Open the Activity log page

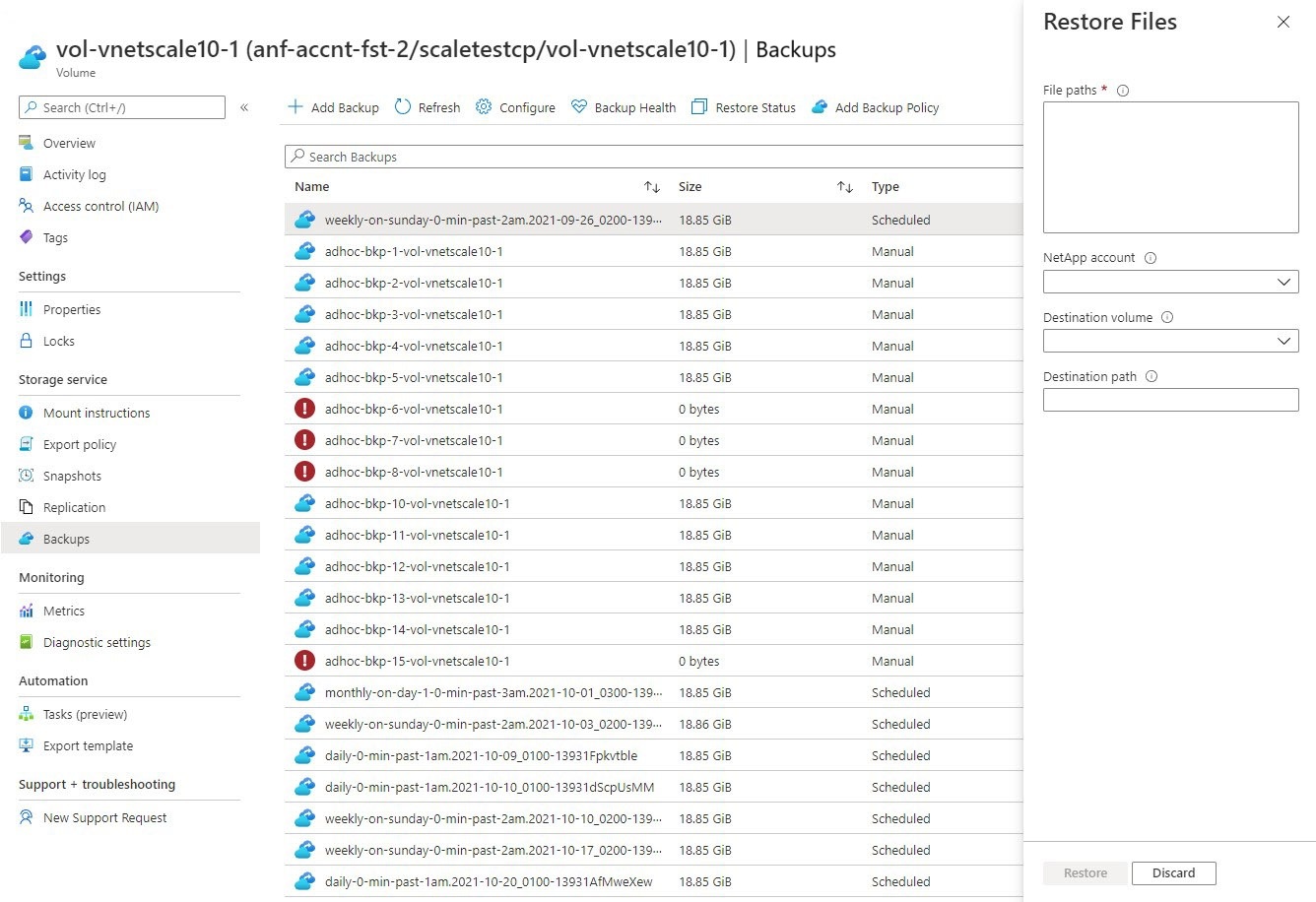73,174
